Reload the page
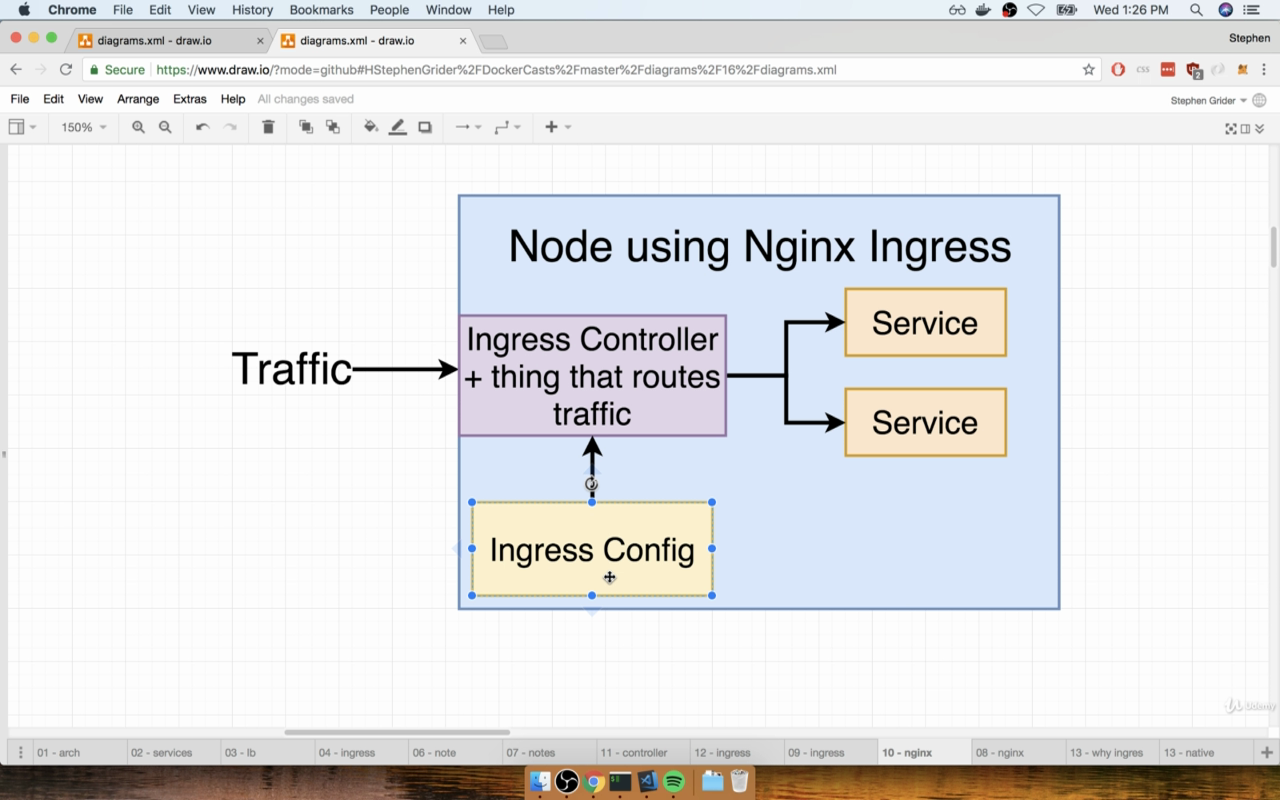 pos(66,70)
